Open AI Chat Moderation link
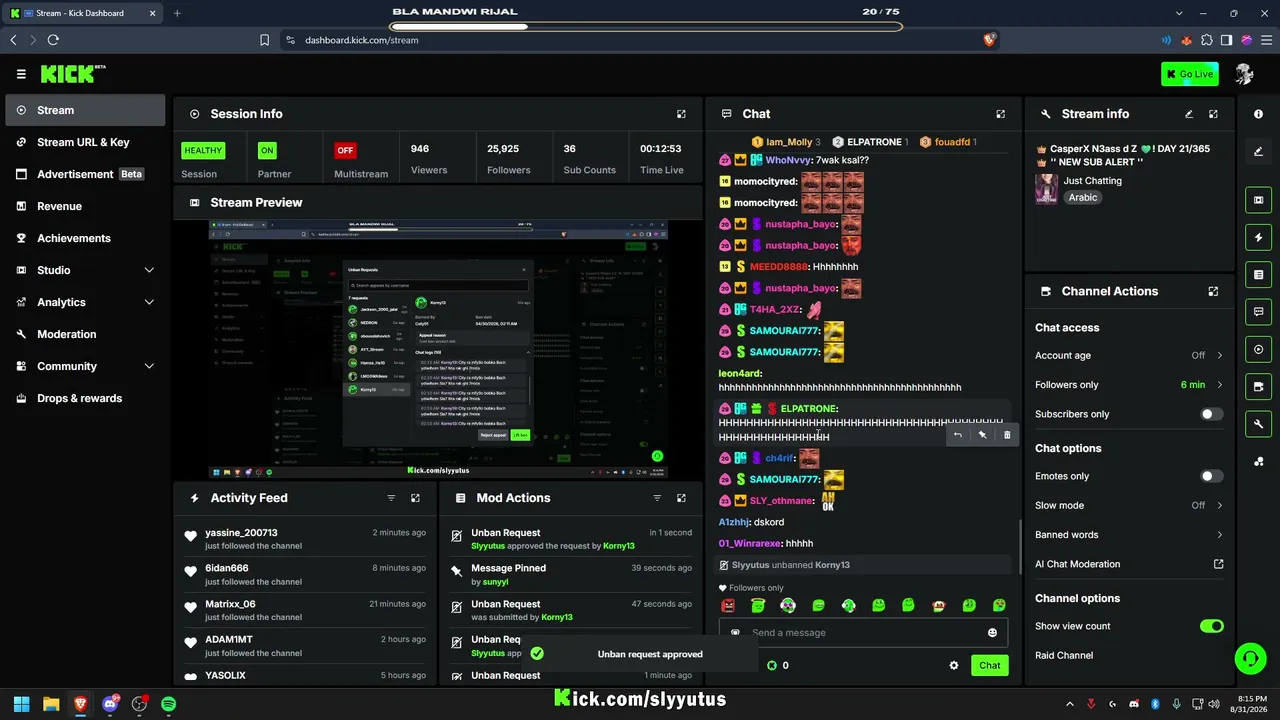Screen dimensions: 1280x720 coord(1129,564)
